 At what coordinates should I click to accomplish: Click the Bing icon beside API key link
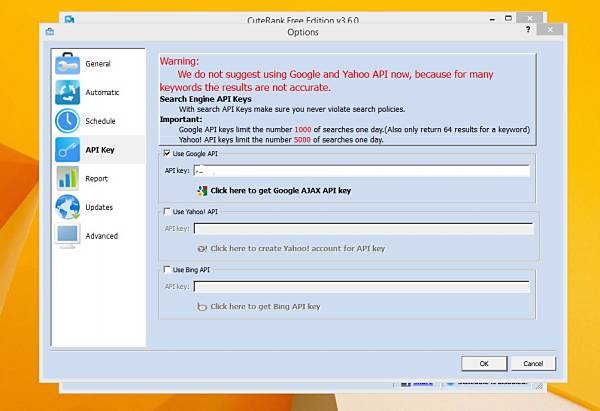[202, 307]
